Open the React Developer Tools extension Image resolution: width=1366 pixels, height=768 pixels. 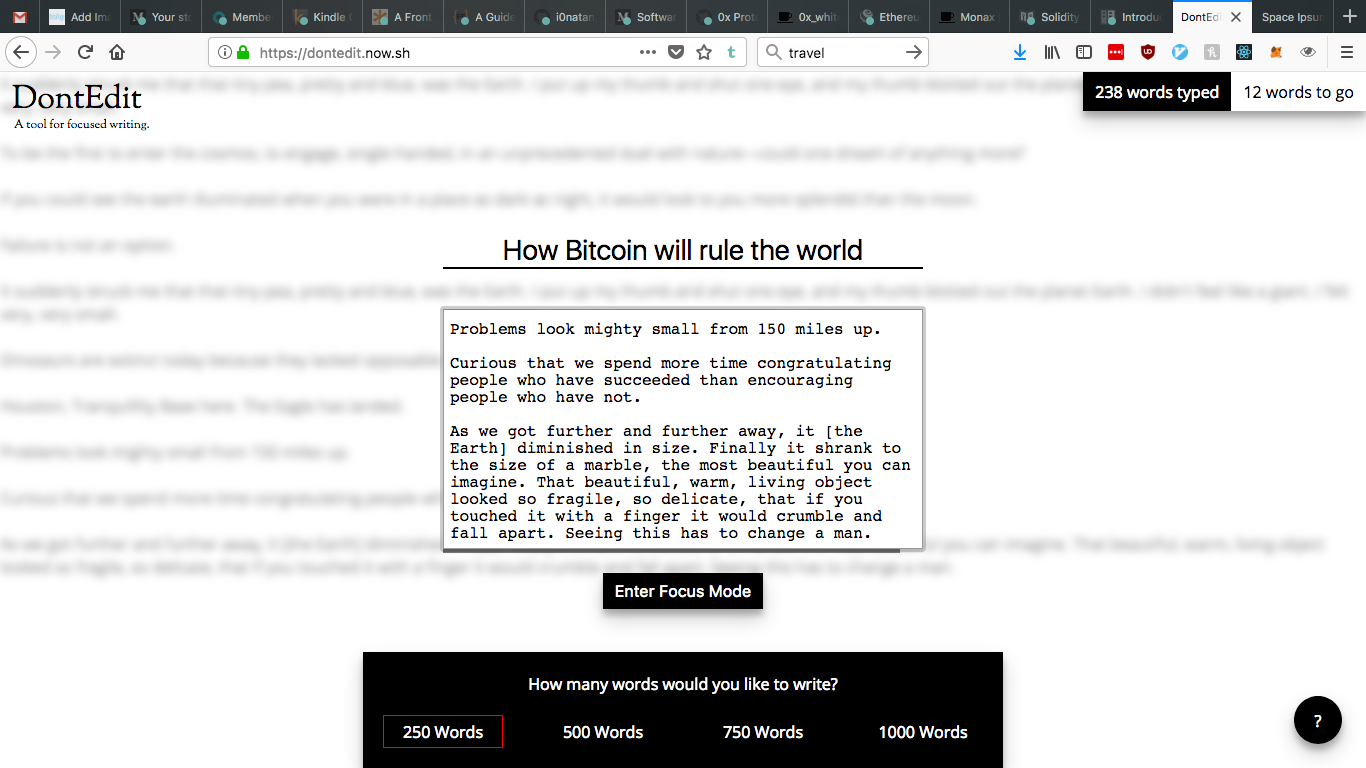pyautogui.click(x=1244, y=52)
